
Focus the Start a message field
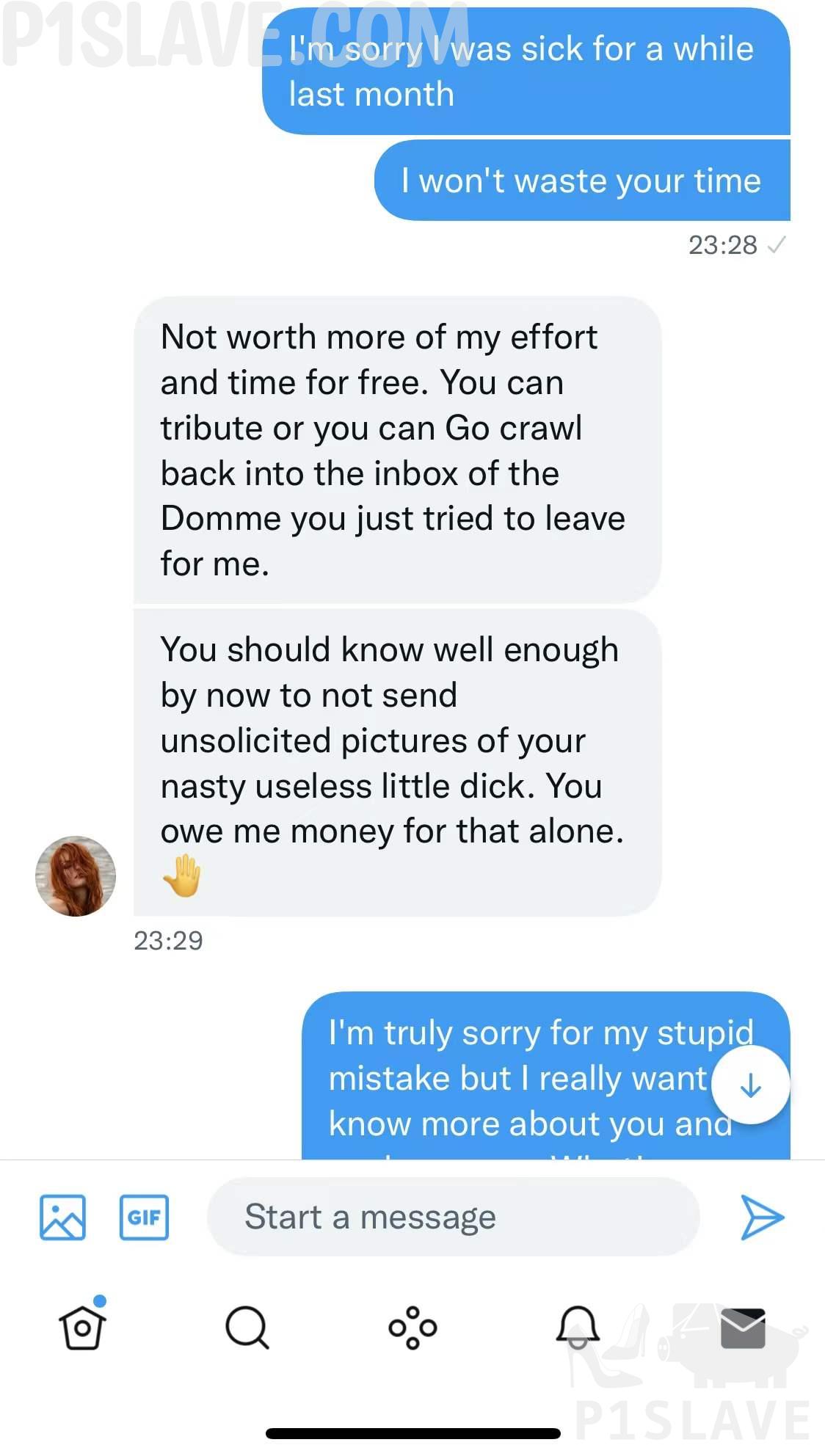[453, 1217]
